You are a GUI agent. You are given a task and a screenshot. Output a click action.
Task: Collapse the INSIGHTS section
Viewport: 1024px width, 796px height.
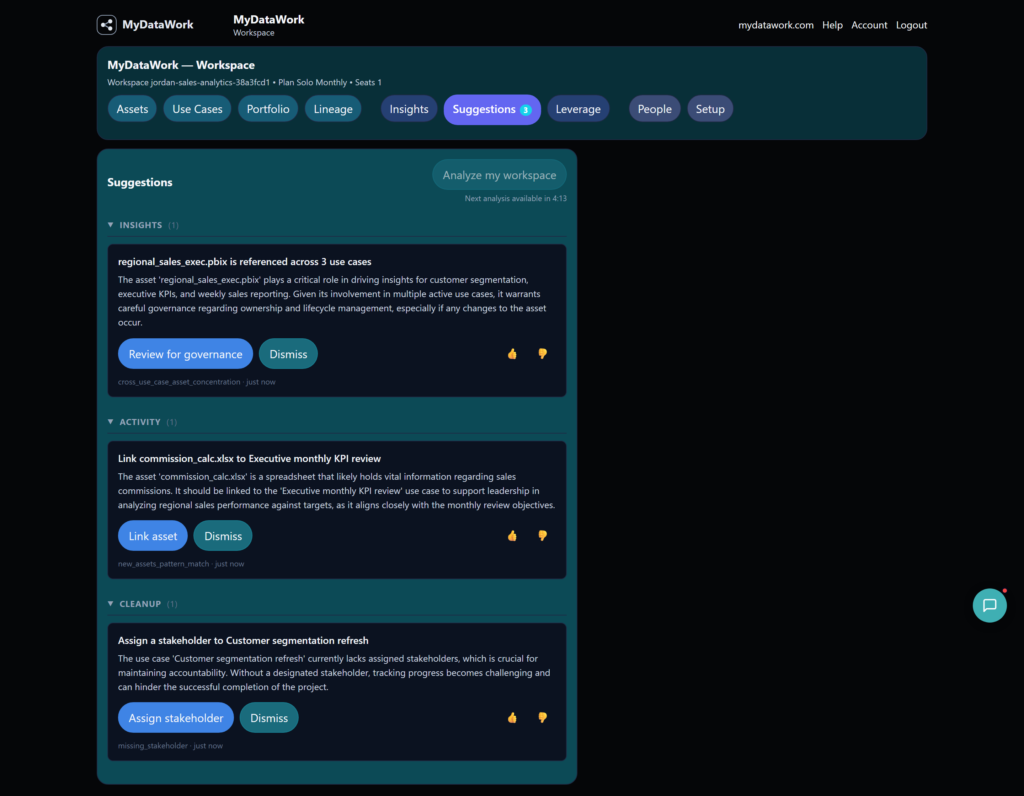pyautogui.click(x=110, y=225)
